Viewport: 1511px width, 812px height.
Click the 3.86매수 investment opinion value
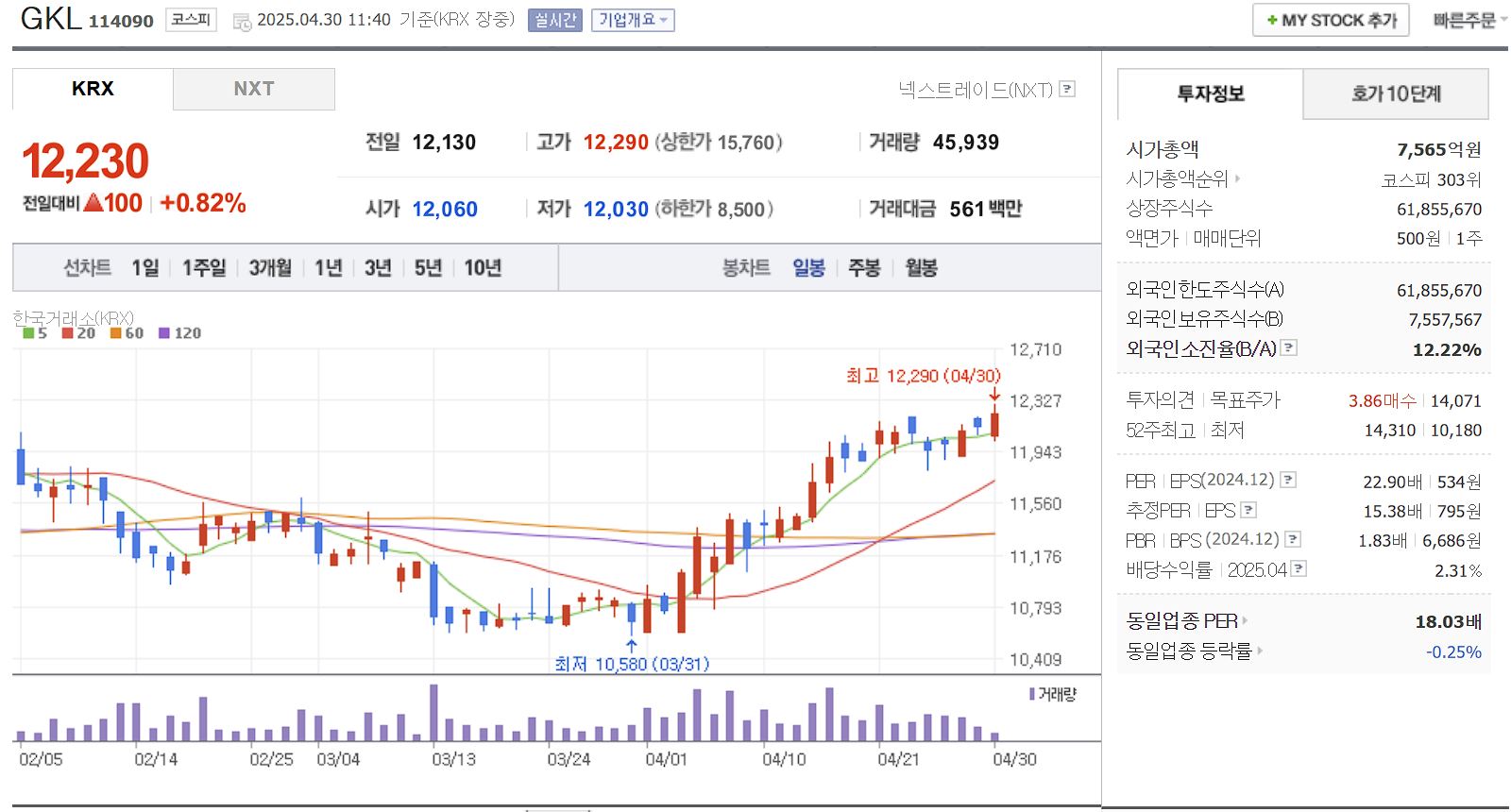coord(1383,400)
